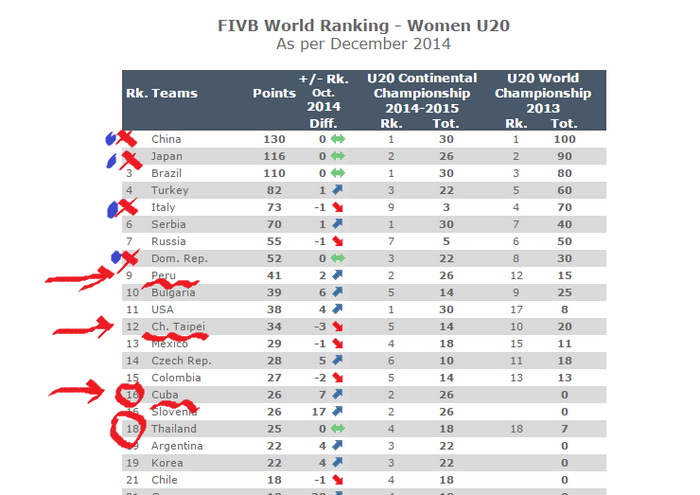Click the U20 Continental Championship header
Screen dimensions: 700x495
point(422,93)
